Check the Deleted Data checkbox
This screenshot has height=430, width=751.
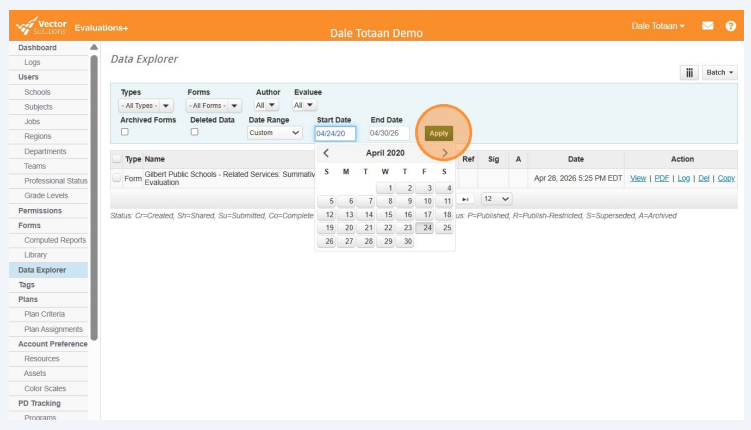[x=194, y=132]
